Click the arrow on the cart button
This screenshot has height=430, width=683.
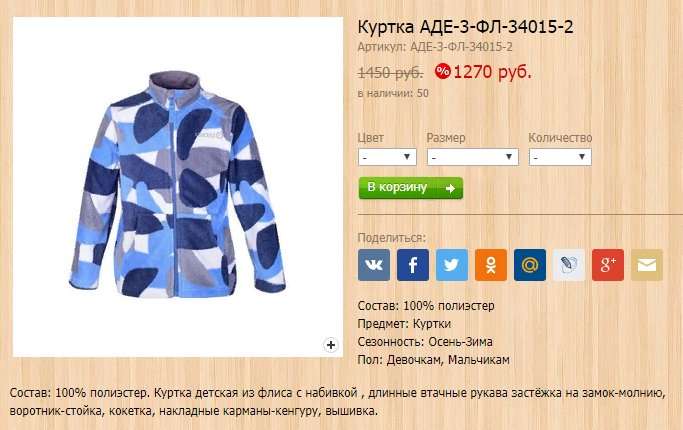pyautogui.click(x=450, y=188)
